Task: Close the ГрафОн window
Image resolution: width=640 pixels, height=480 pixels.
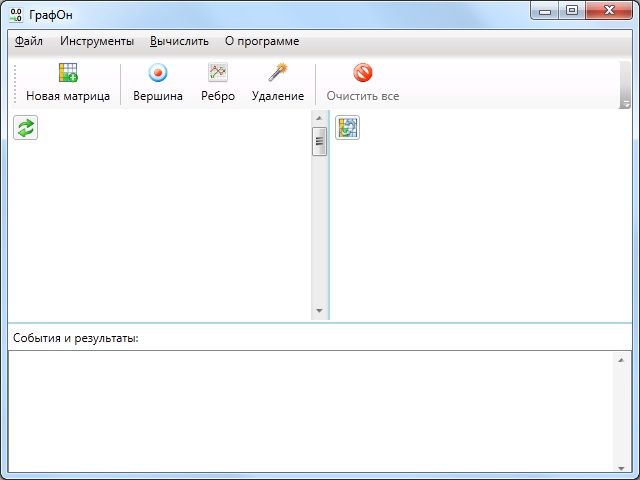Action: click(609, 11)
